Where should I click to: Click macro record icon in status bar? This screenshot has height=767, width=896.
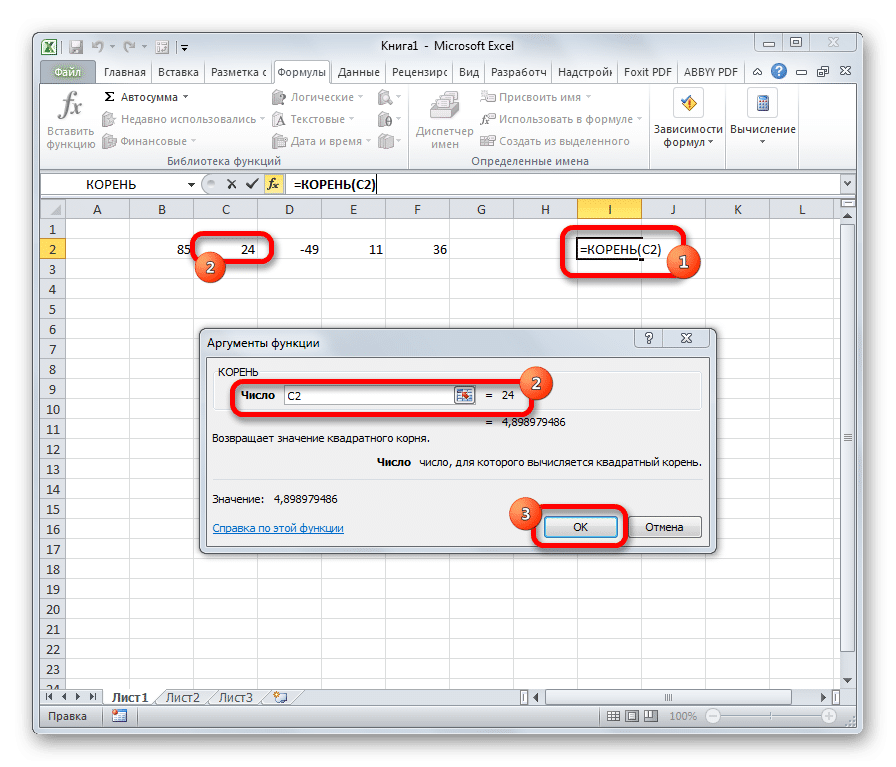tap(119, 716)
